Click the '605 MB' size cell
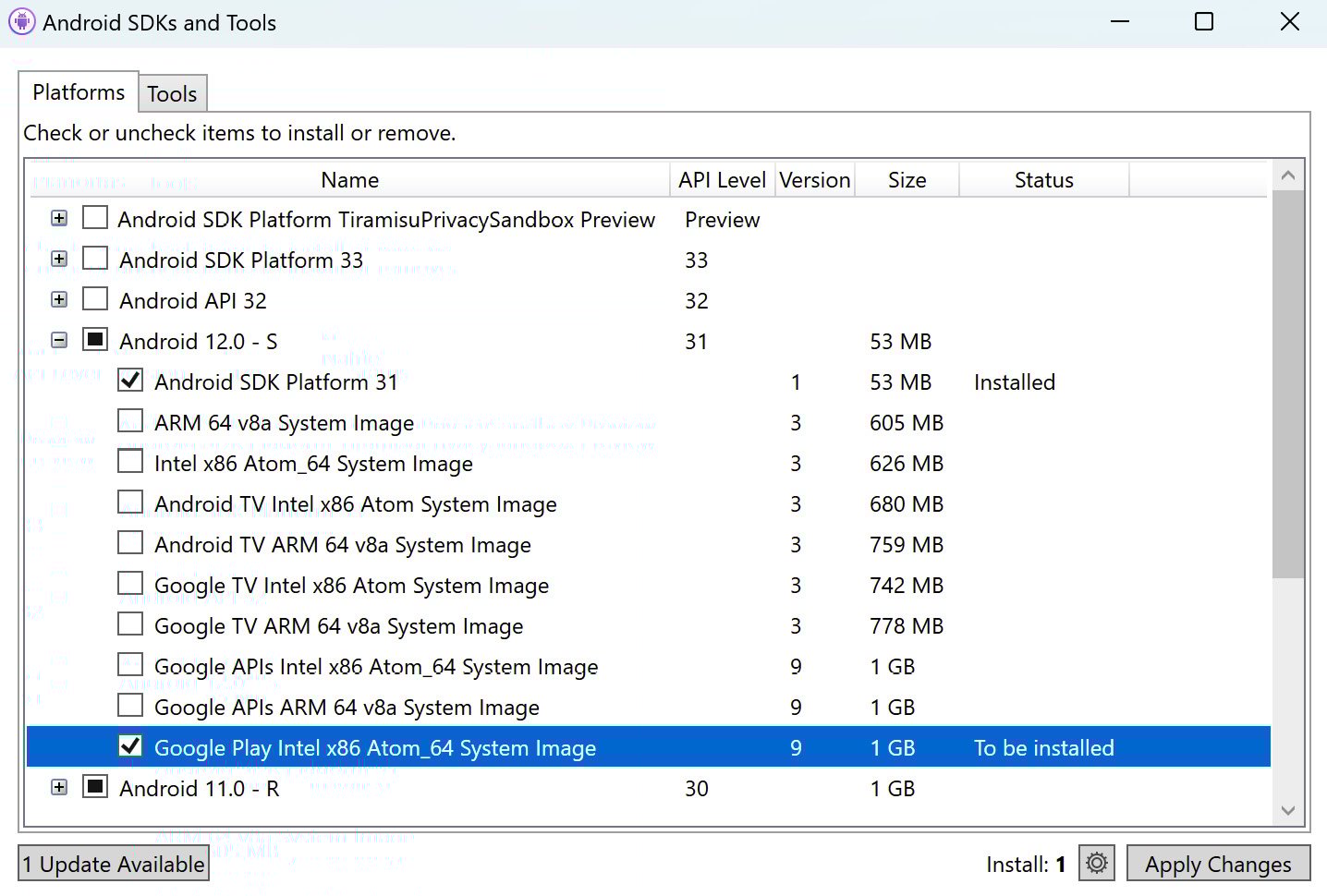This screenshot has width=1327, height=896. click(906, 422)
